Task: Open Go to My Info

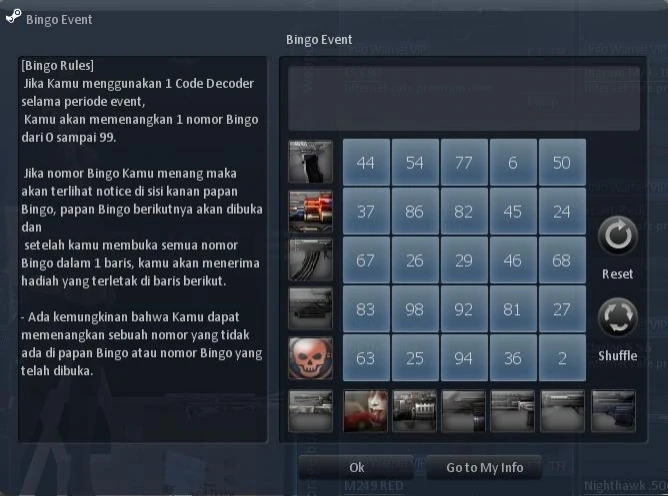Action: click(x=484, y=467)
